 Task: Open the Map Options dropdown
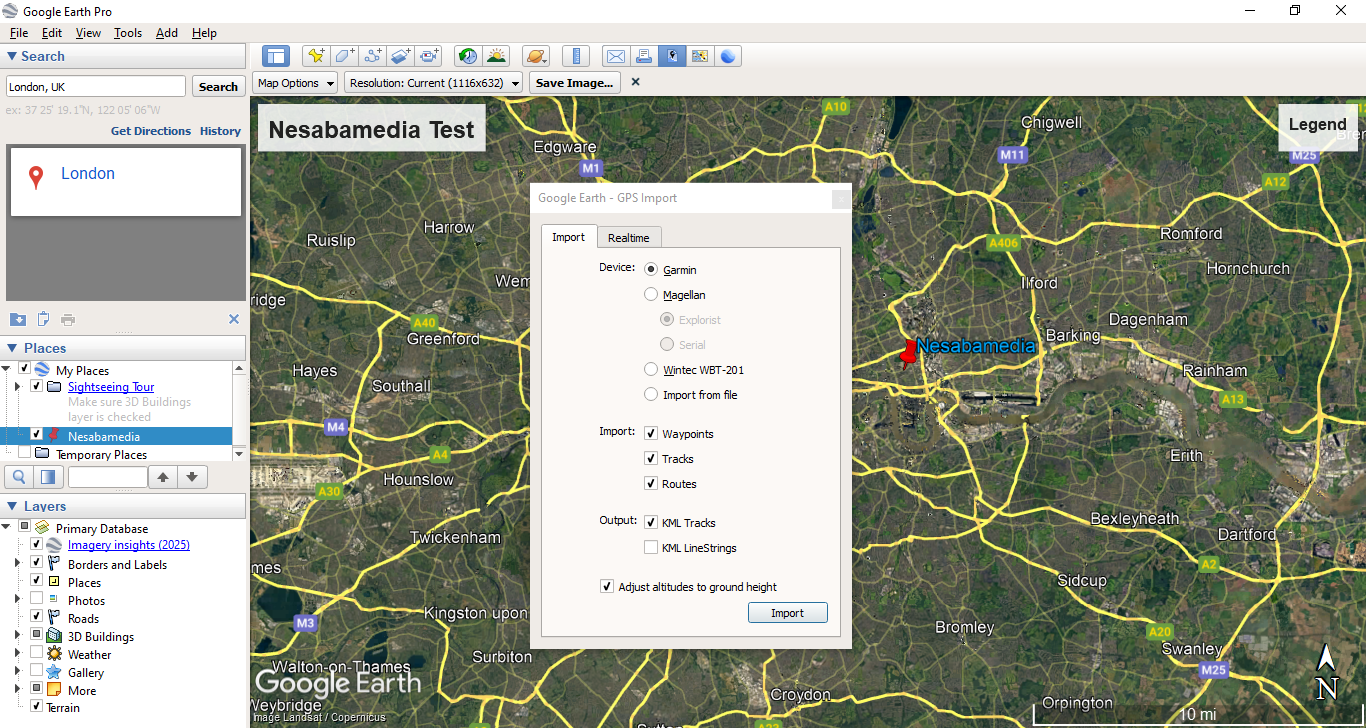click(x=294, y=83)
